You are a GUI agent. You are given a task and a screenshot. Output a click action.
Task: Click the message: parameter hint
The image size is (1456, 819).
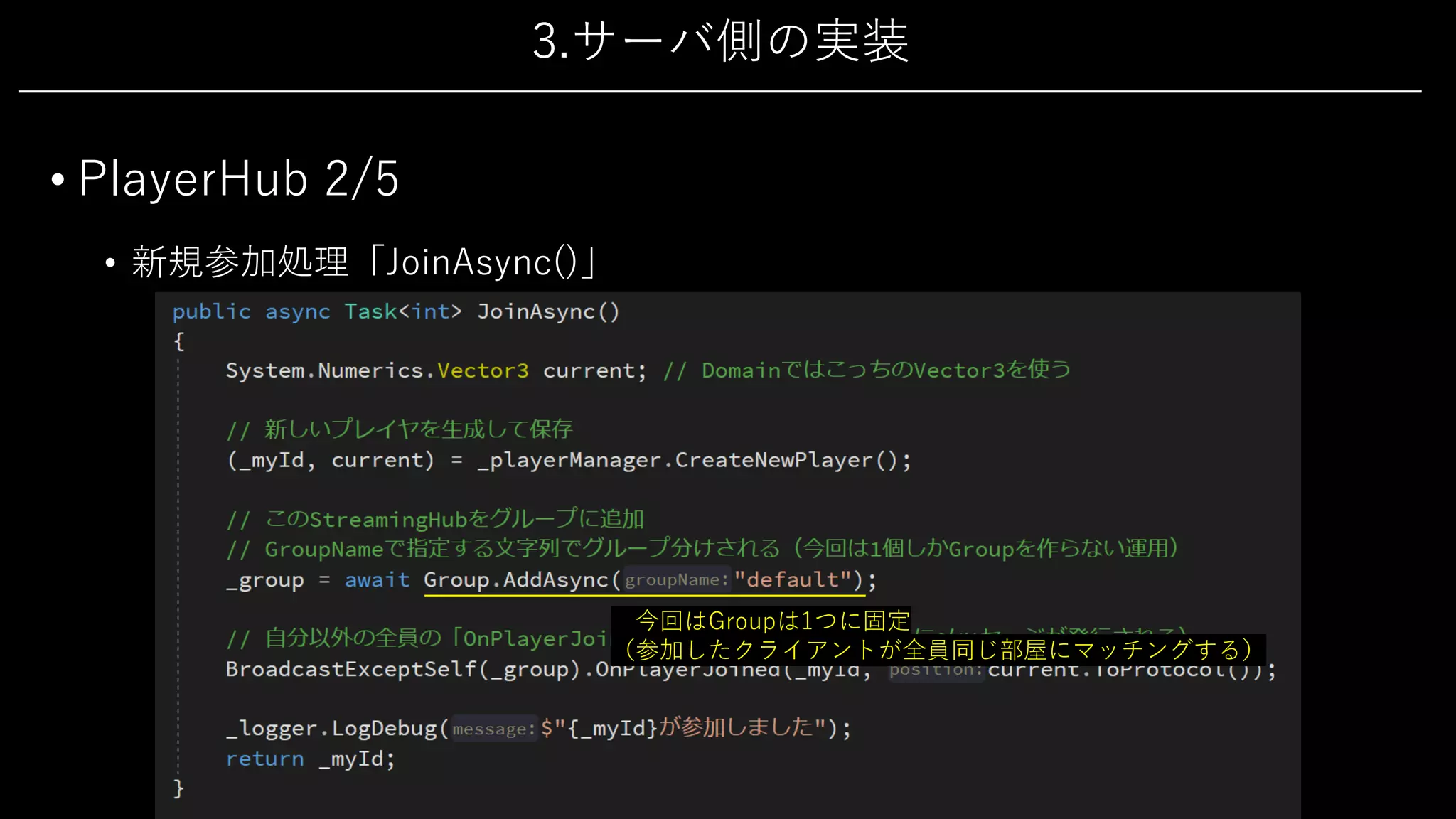493,729
